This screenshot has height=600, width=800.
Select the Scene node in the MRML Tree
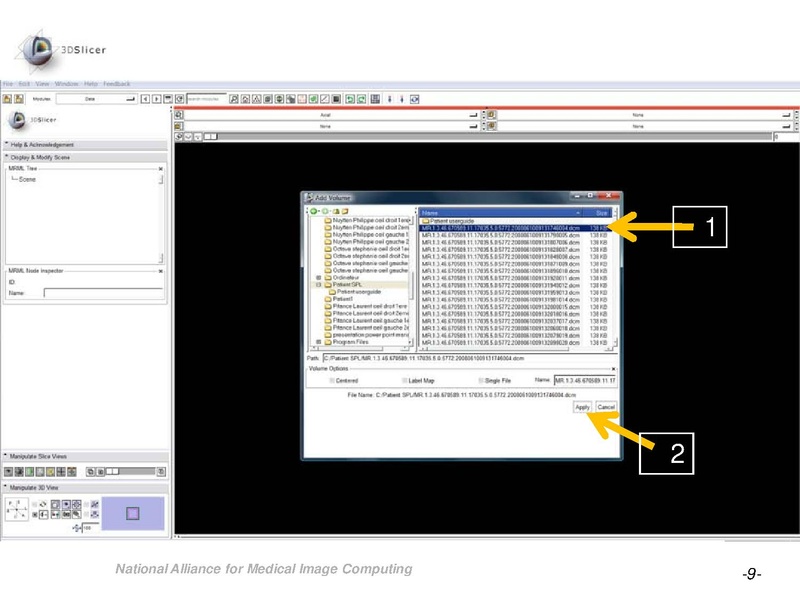tap(27, 180)
